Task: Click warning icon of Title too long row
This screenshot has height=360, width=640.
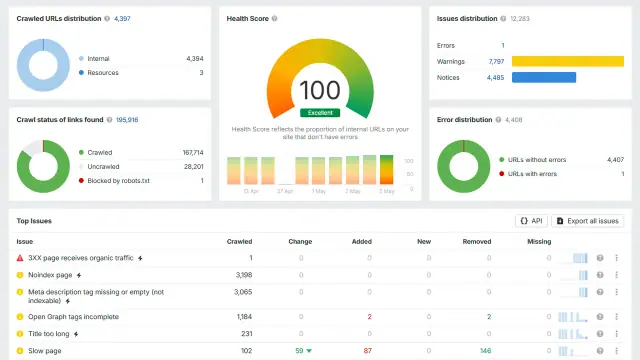Action: point(20,334)
